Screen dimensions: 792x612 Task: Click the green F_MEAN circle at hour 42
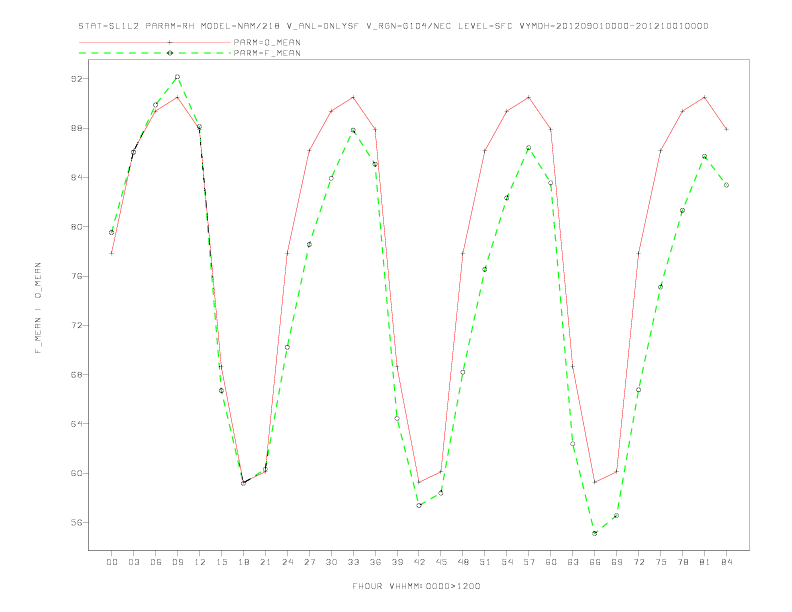click(419, 505)
